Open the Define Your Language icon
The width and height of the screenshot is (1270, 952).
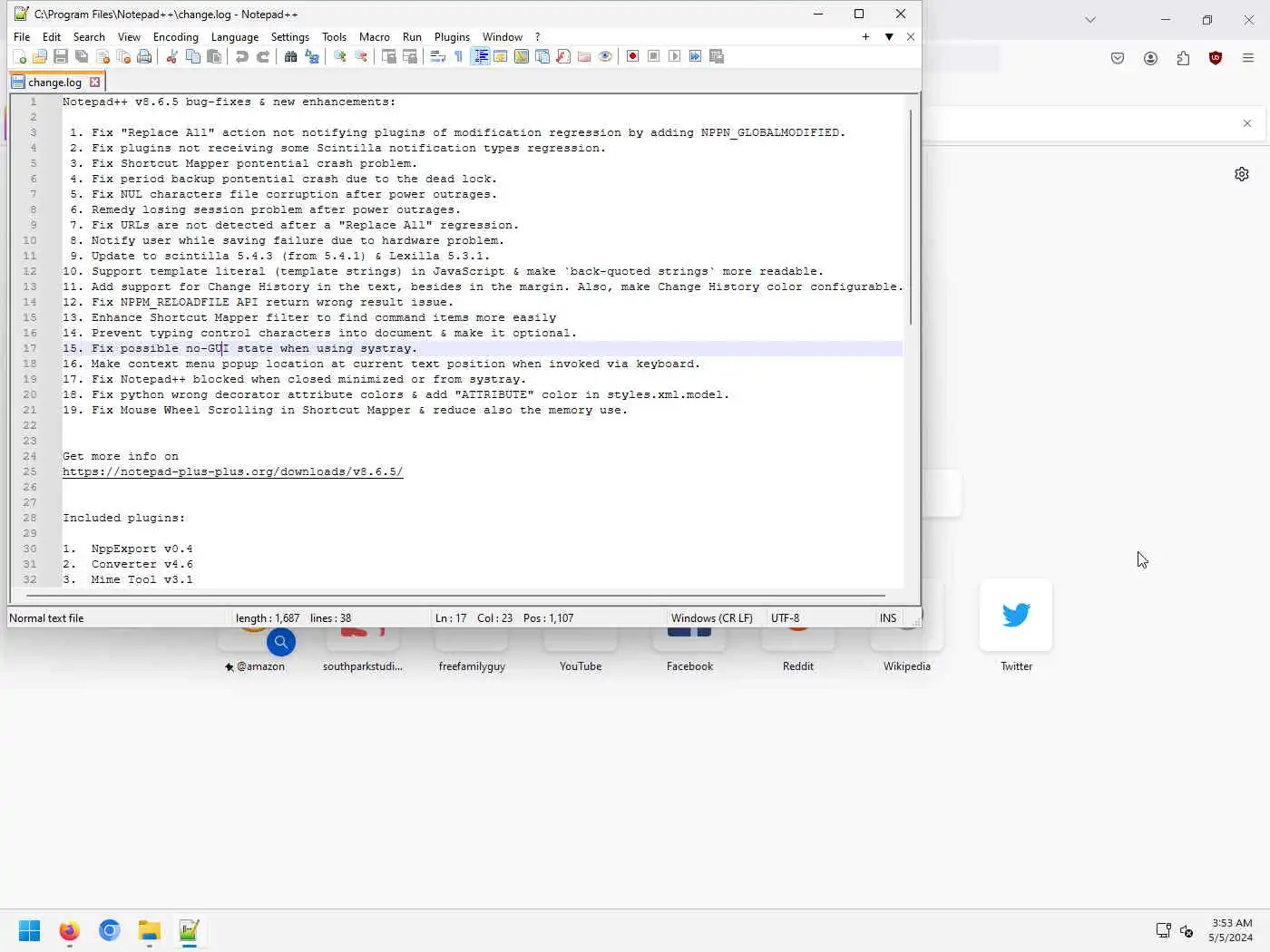point(501,56)
